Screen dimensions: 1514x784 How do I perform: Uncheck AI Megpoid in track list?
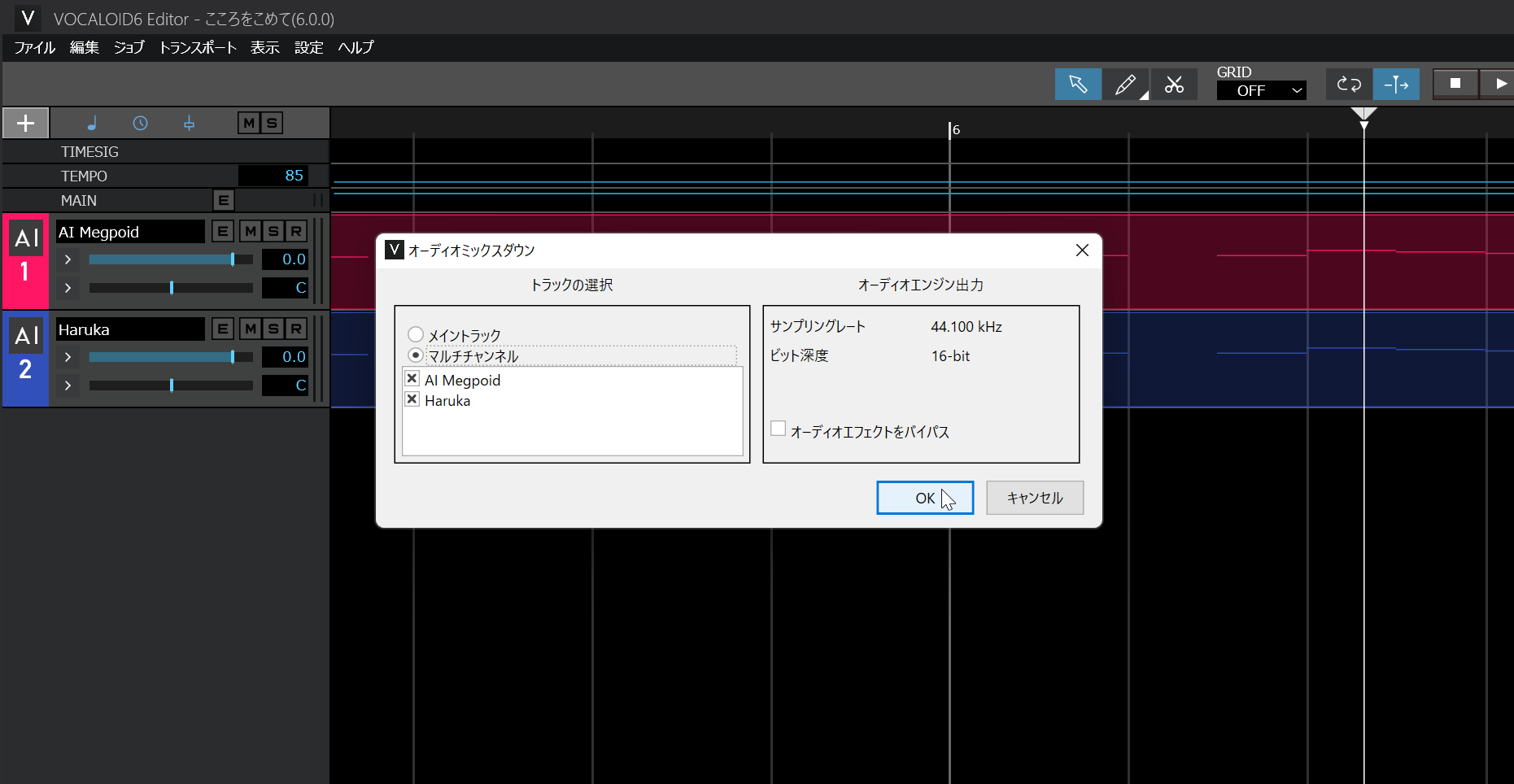coord(412,378)
